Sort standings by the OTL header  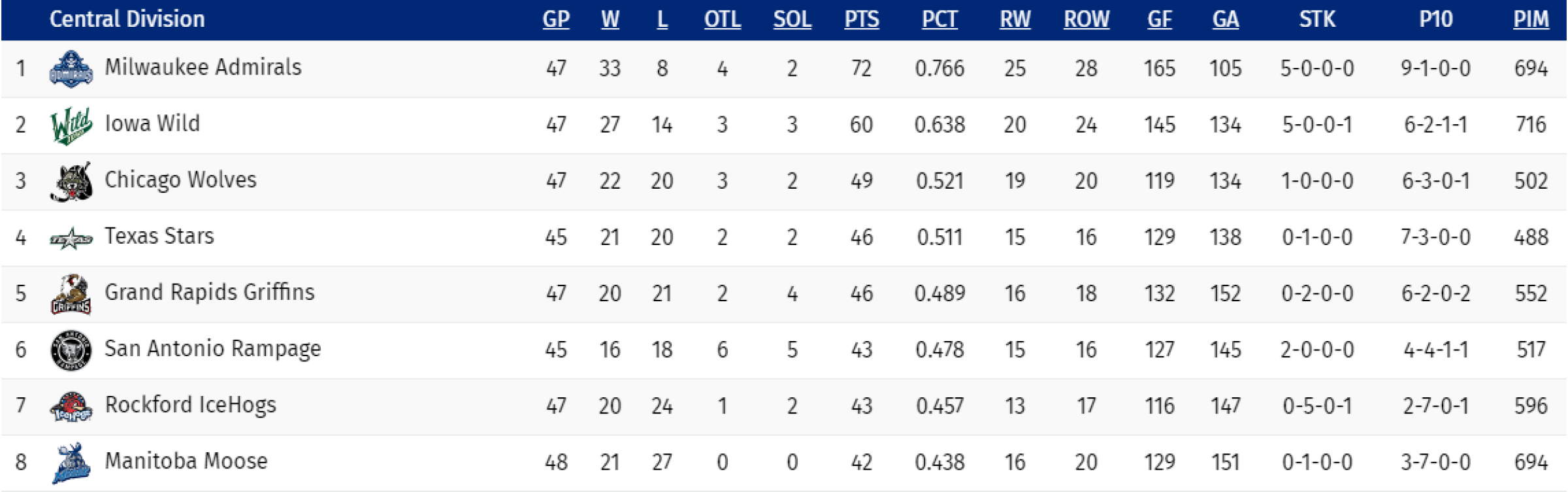click(x=723, y=20)
